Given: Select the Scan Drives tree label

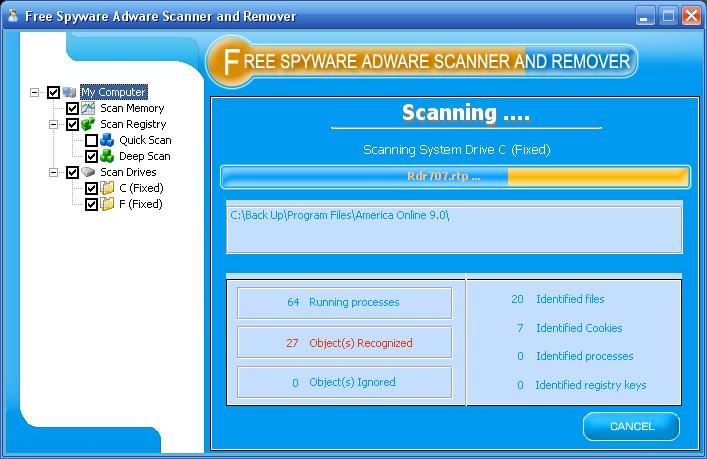Looking at the screenshot, I should coord(128,172).
